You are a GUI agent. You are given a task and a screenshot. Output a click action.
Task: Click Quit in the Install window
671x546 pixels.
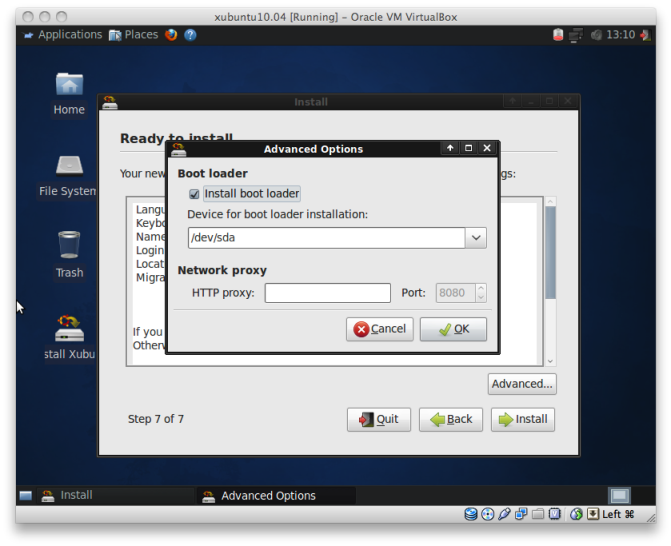[x=379, y=419]
